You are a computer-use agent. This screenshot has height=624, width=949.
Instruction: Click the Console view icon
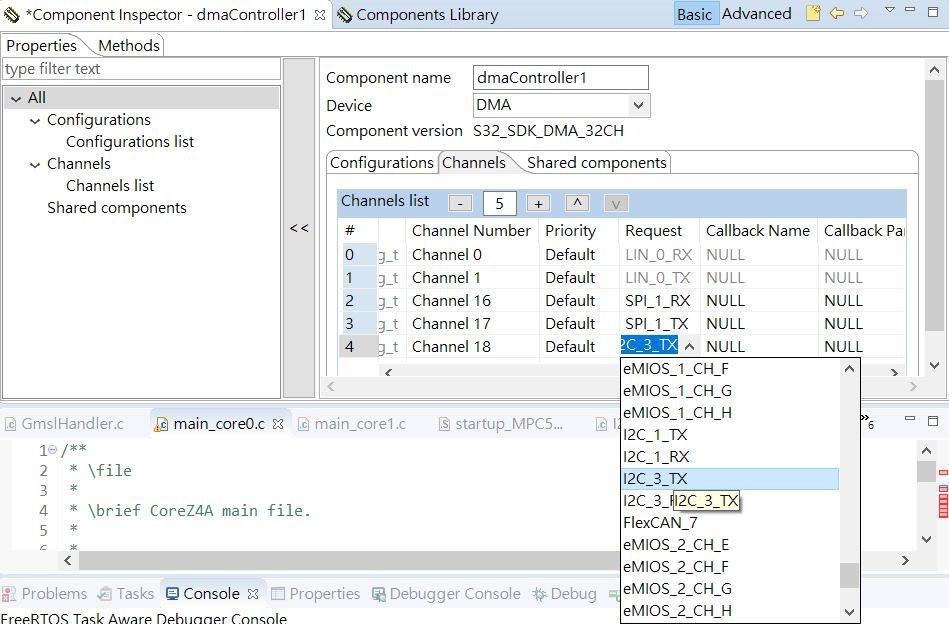(172, 594)
